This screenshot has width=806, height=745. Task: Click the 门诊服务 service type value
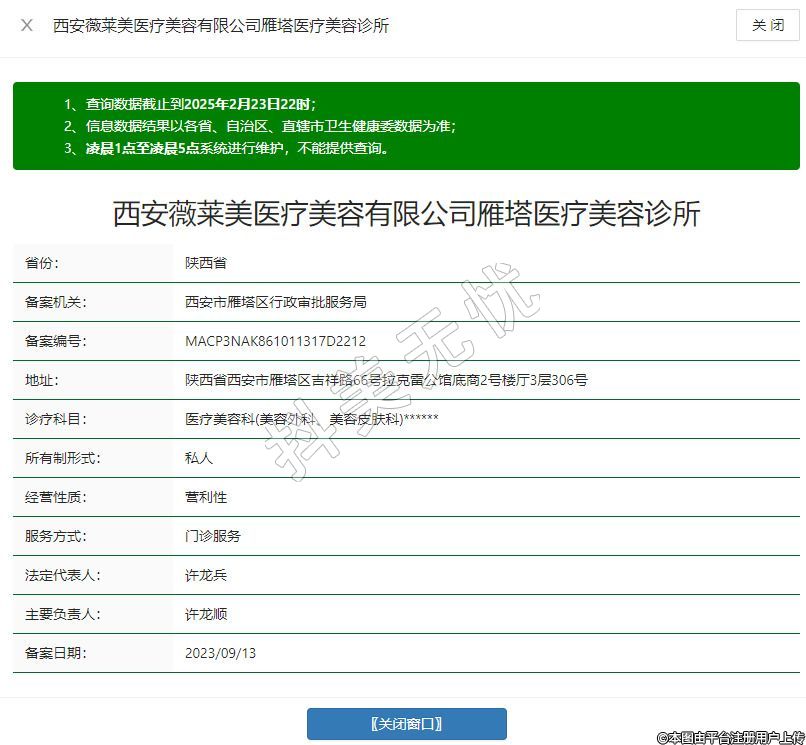213,536
